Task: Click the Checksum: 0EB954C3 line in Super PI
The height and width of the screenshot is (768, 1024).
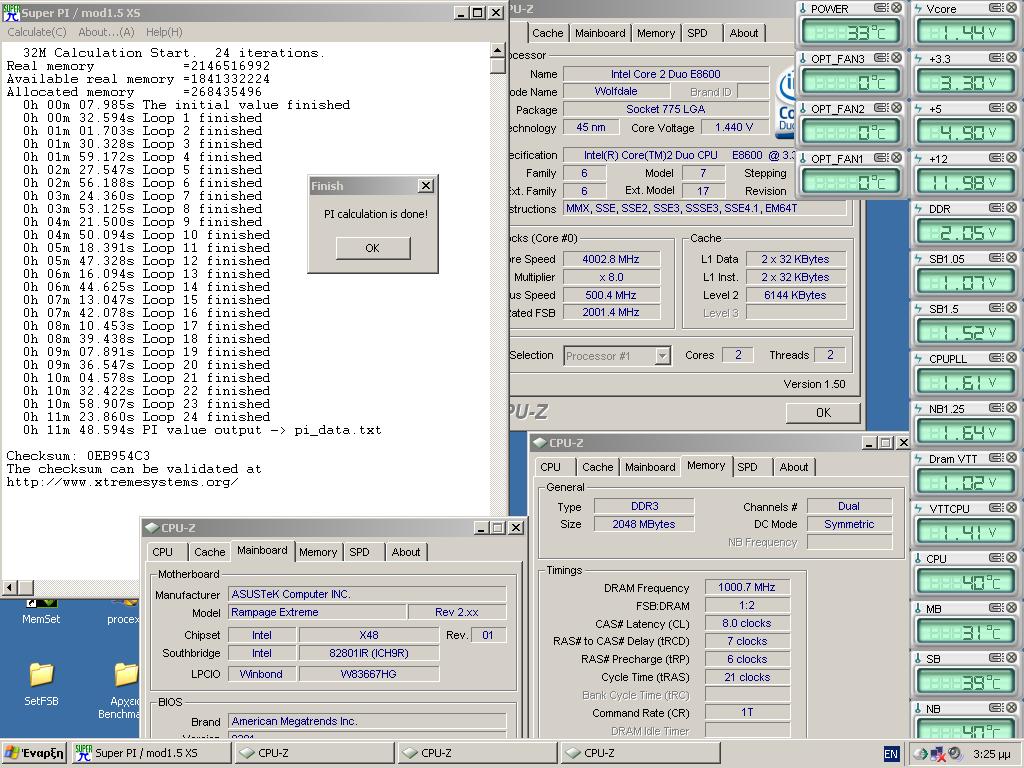Action: [x=78, y=456]
